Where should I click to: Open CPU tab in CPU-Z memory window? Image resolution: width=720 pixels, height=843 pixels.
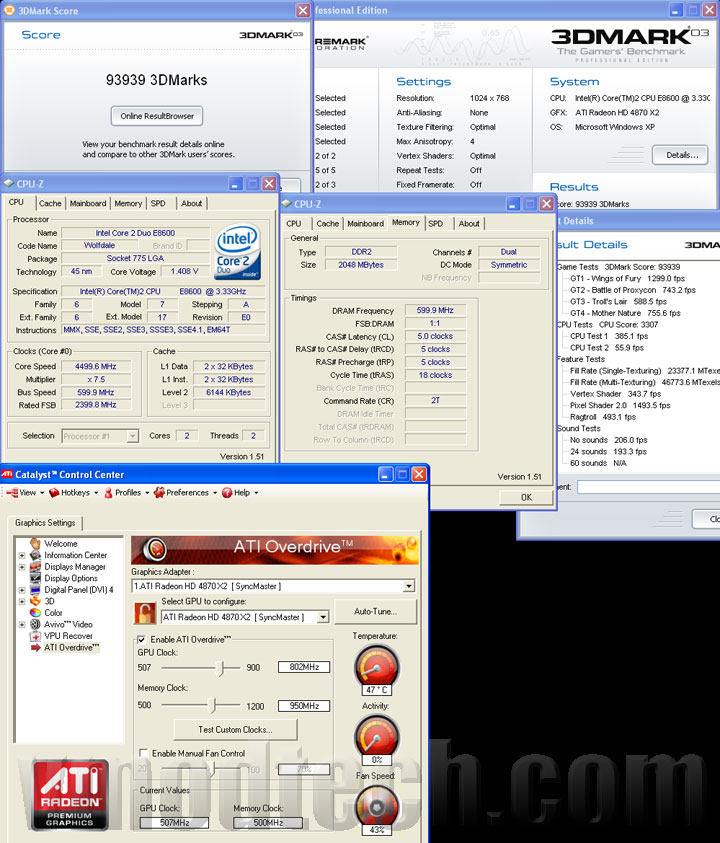pyautogui.click(x=294, y=224)
